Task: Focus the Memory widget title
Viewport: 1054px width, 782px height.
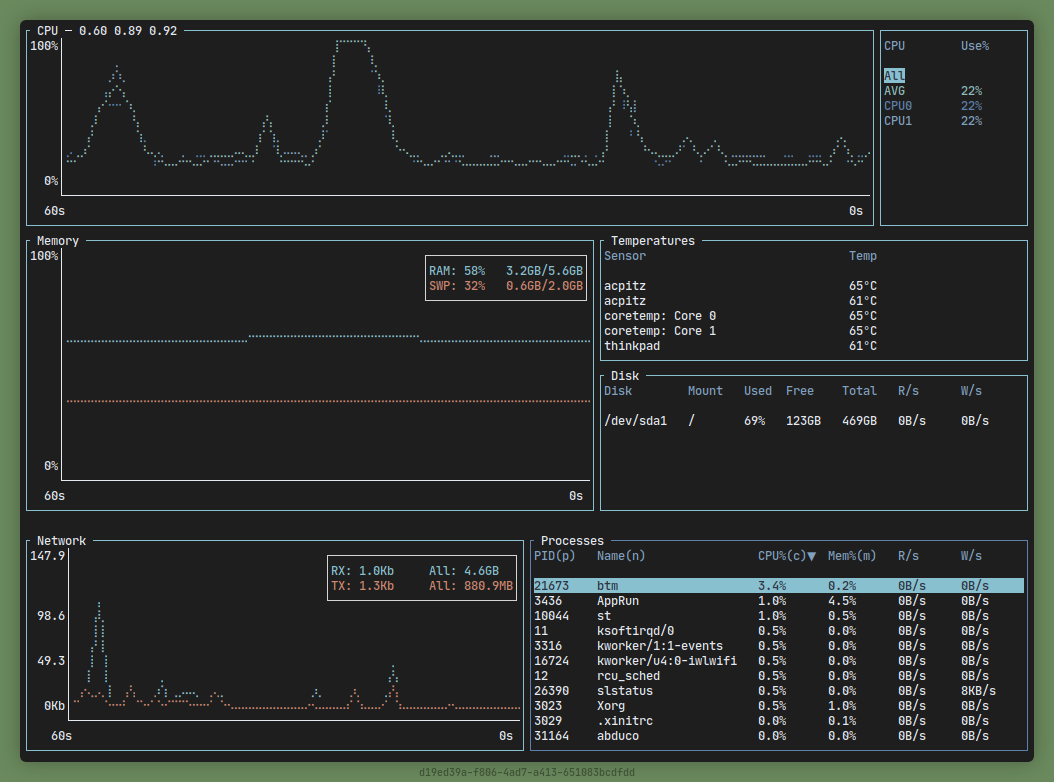Action: click(58, 241)
